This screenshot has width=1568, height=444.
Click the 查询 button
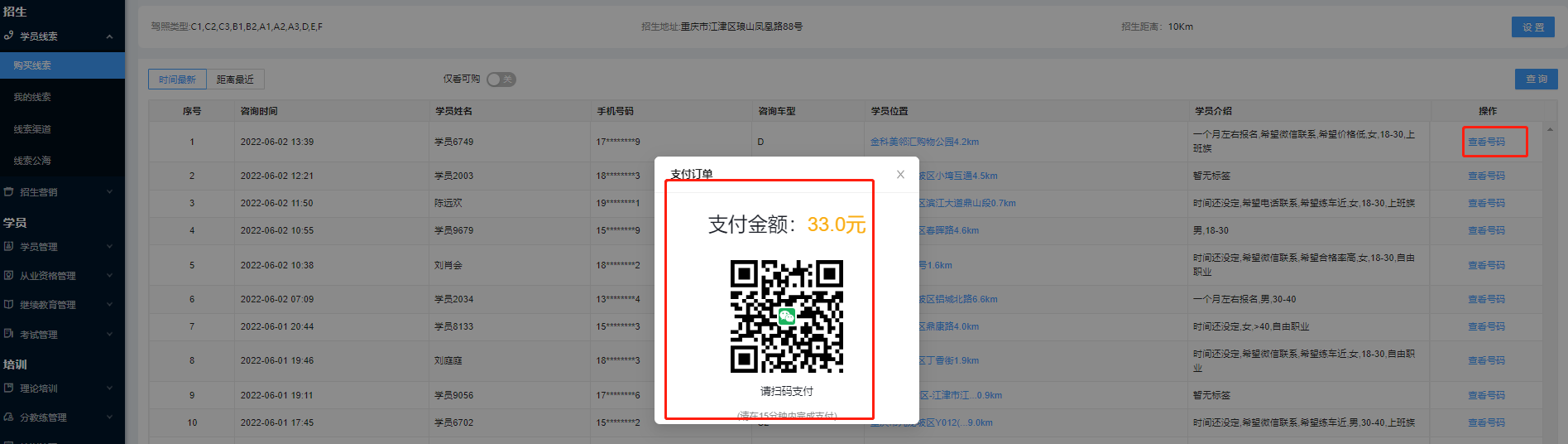(x=1537, y=79)
